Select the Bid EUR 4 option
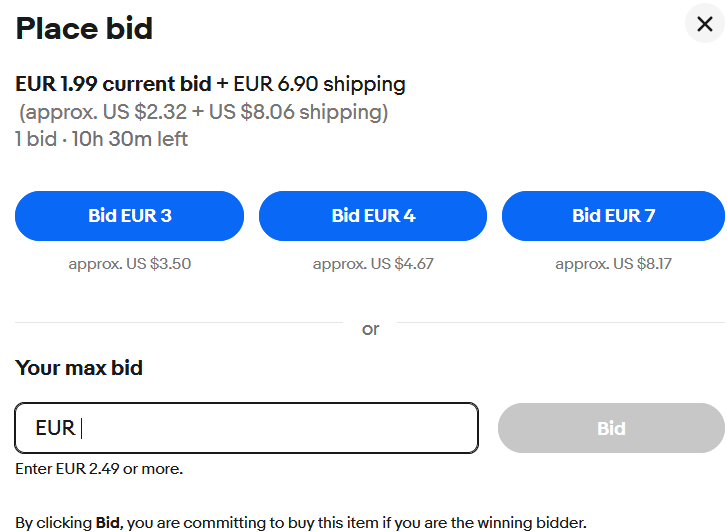 point(373,216)
